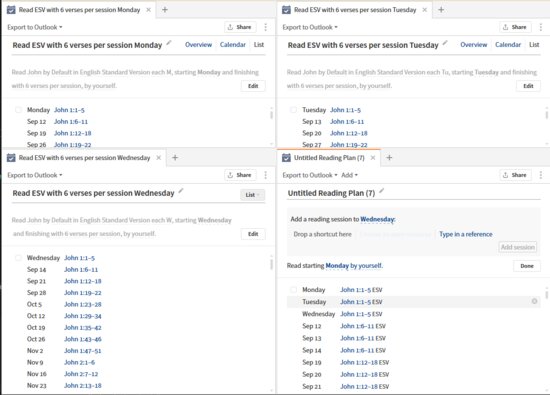Image resolution: width=550 pixels, height=395 pixels.
Task: Click the Type in a reference link
Action: (466, 234)
